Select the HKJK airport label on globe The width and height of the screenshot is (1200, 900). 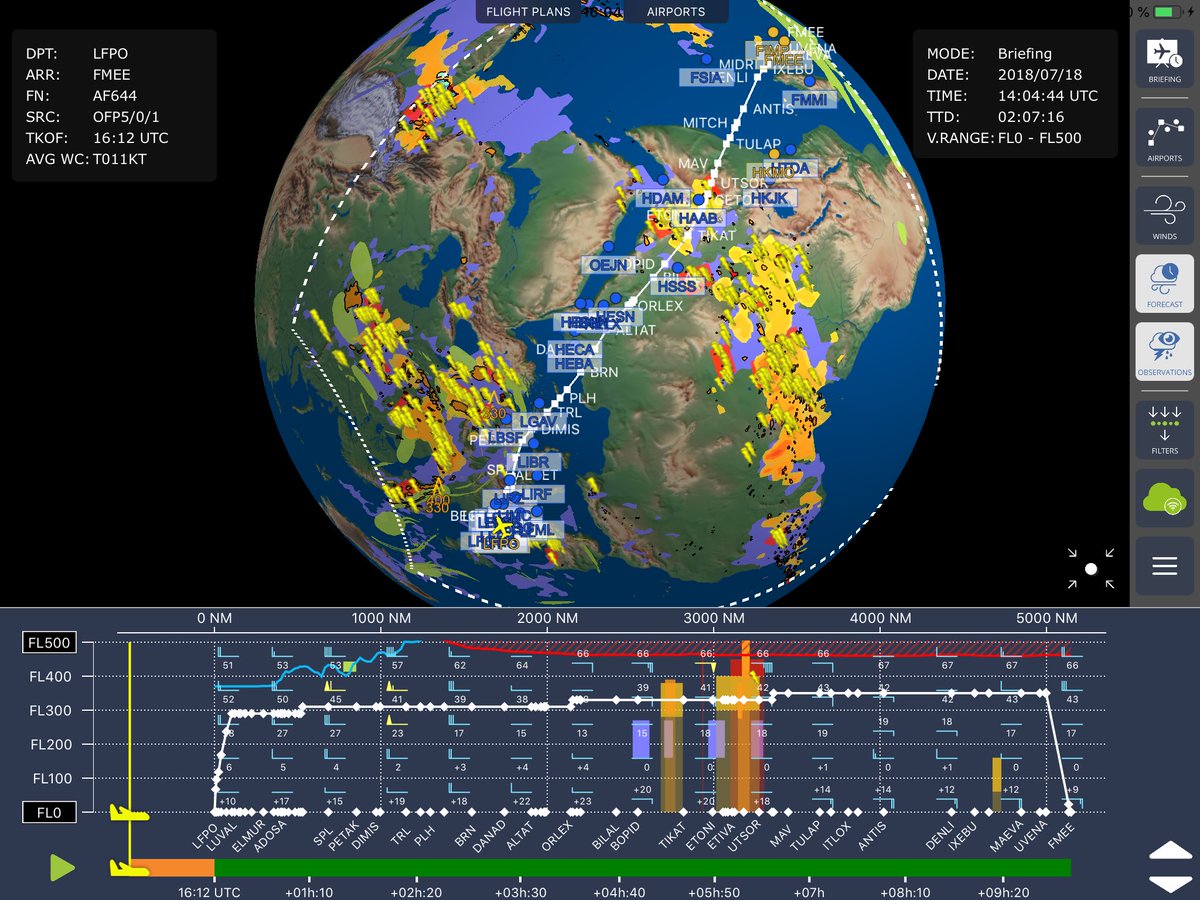[770, 198]
